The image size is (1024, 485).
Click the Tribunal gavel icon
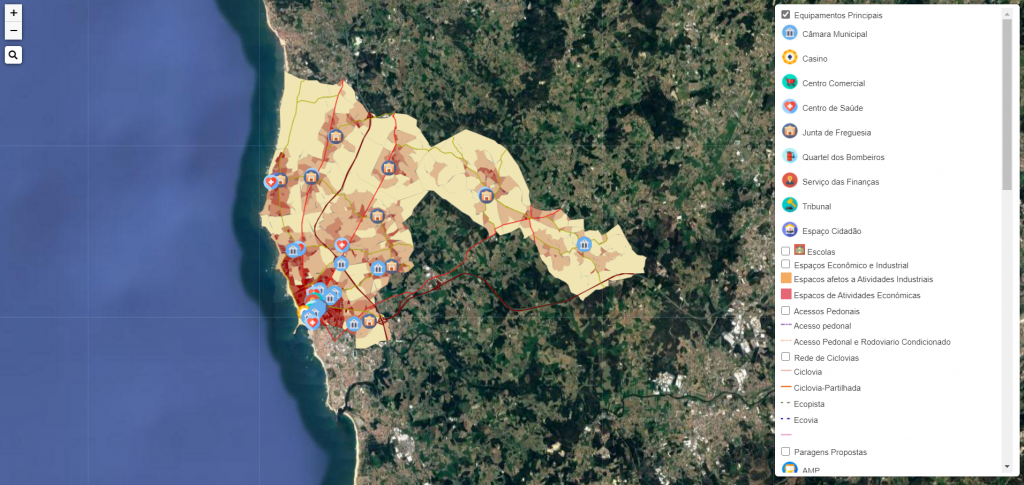pyautogui.click(x=790, y=205)
